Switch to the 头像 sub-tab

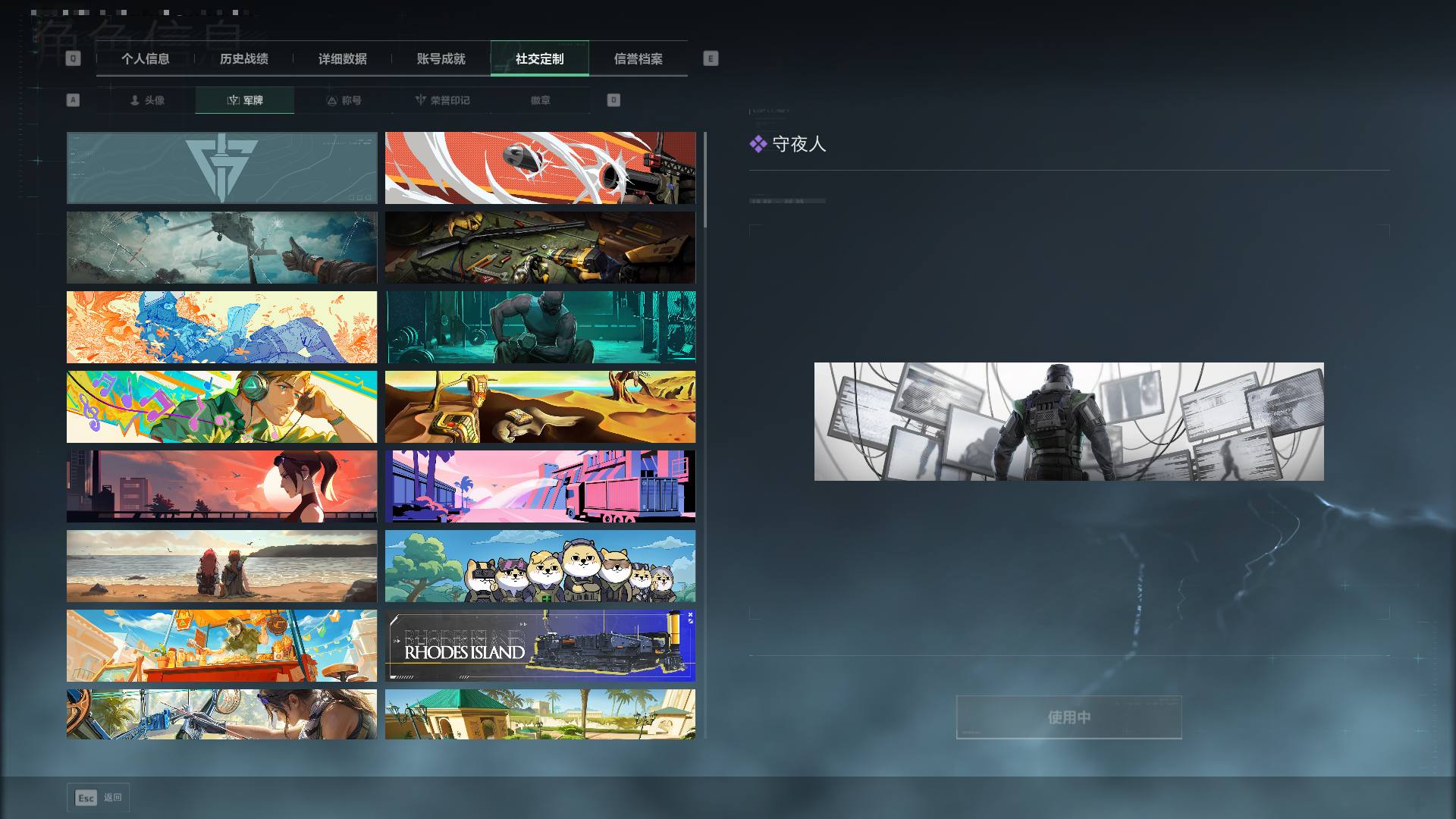[146, 100]
